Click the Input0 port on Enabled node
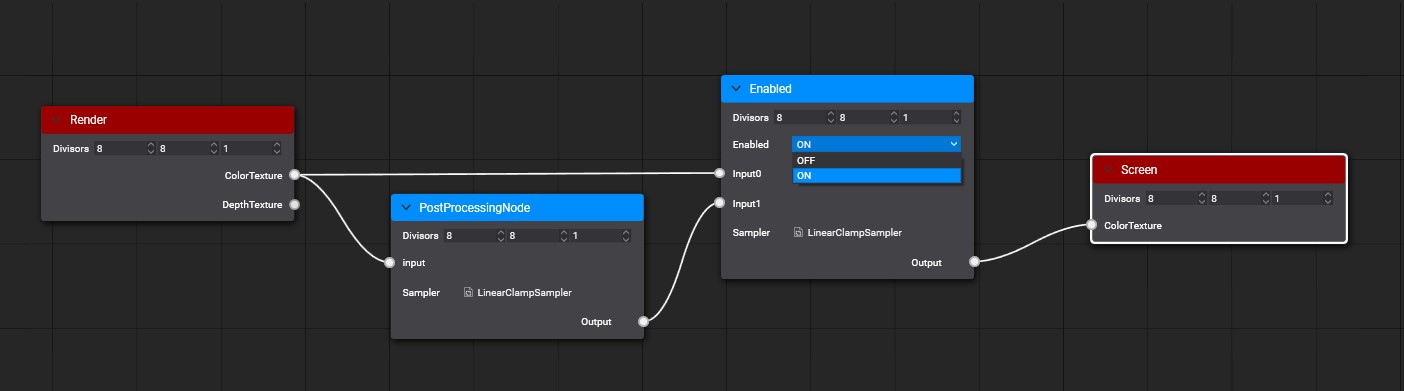1404x391 pixels. point(719,173)
